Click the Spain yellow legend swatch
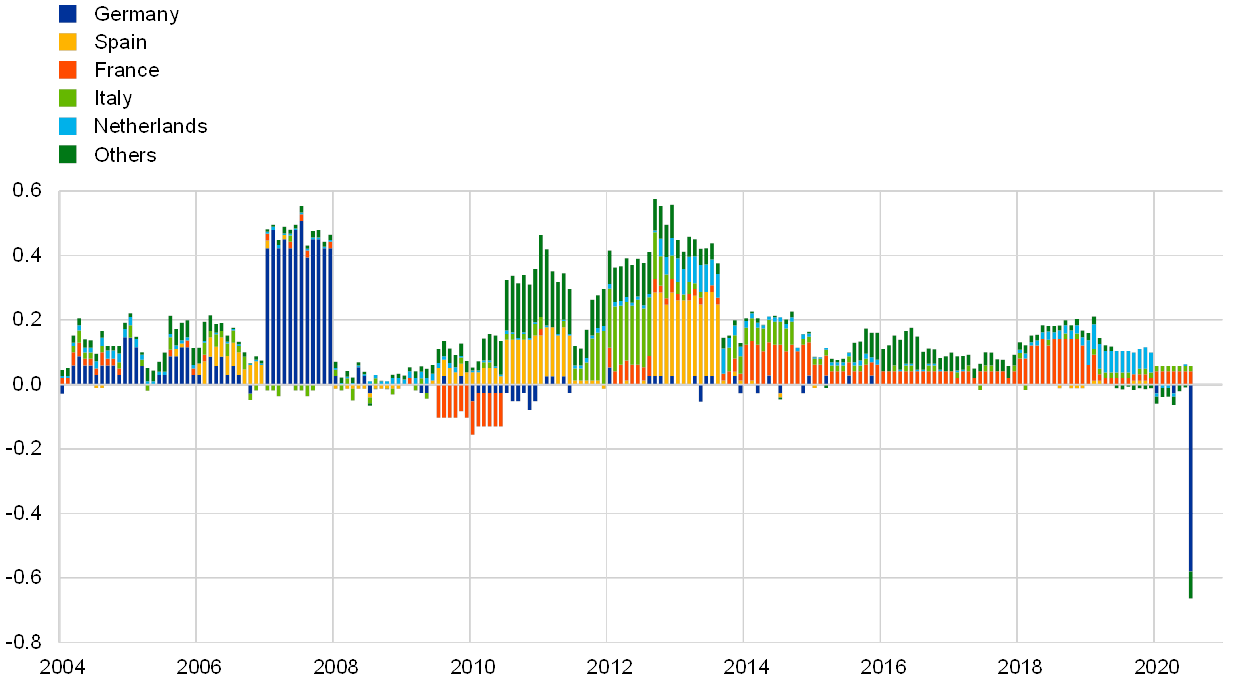The image size is (1240, 684). point(68,42)
